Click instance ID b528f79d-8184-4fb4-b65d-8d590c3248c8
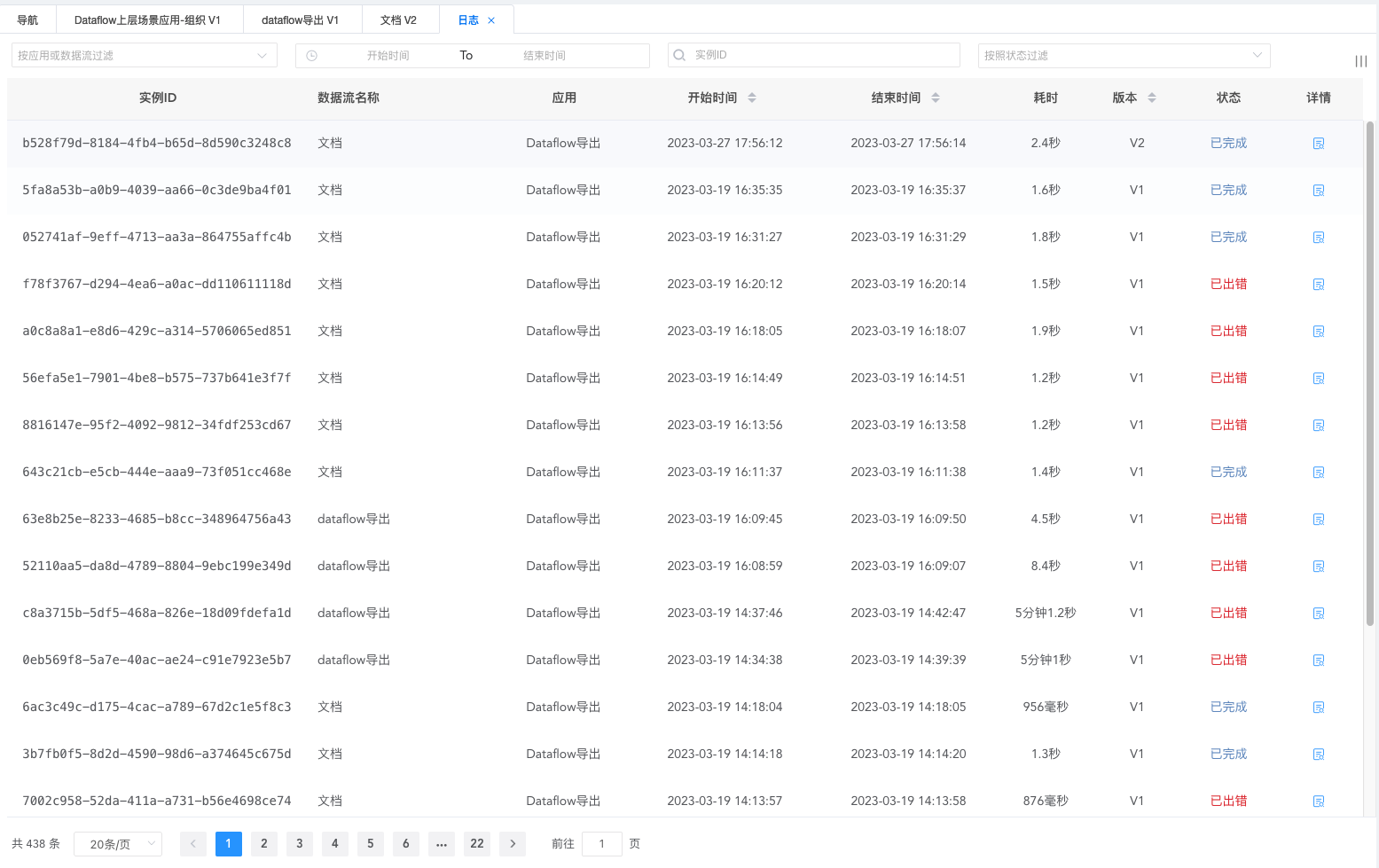Screen dimensions: 1379x868 [157, 143]
